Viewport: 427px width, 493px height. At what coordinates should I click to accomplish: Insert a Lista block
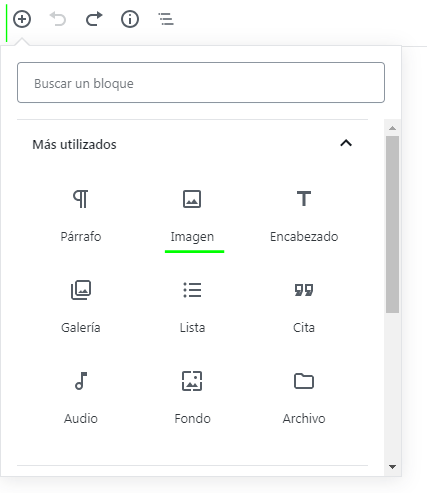click(x=192, y=306)
